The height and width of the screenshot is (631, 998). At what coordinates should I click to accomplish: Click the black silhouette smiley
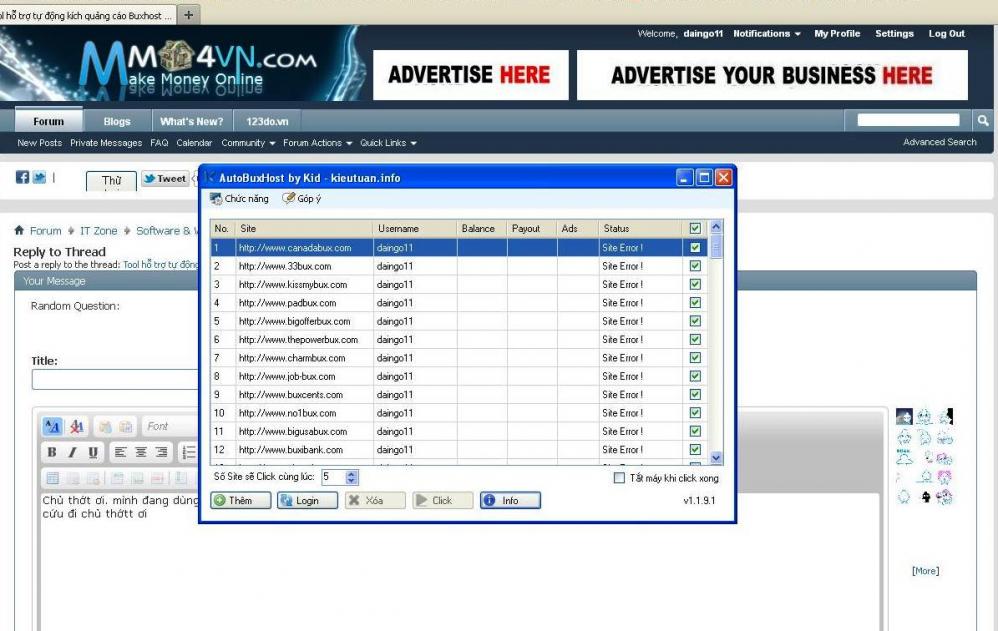click(x=926, y=497)
